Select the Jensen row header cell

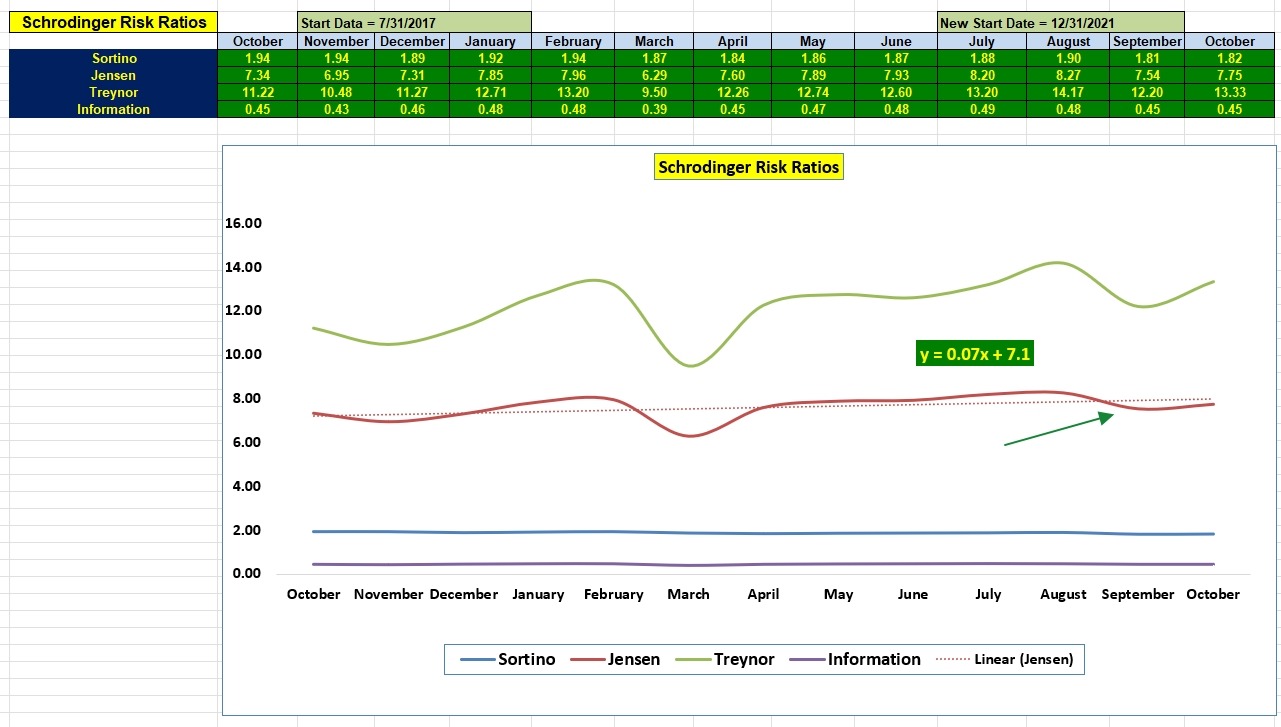click(114, 76)
